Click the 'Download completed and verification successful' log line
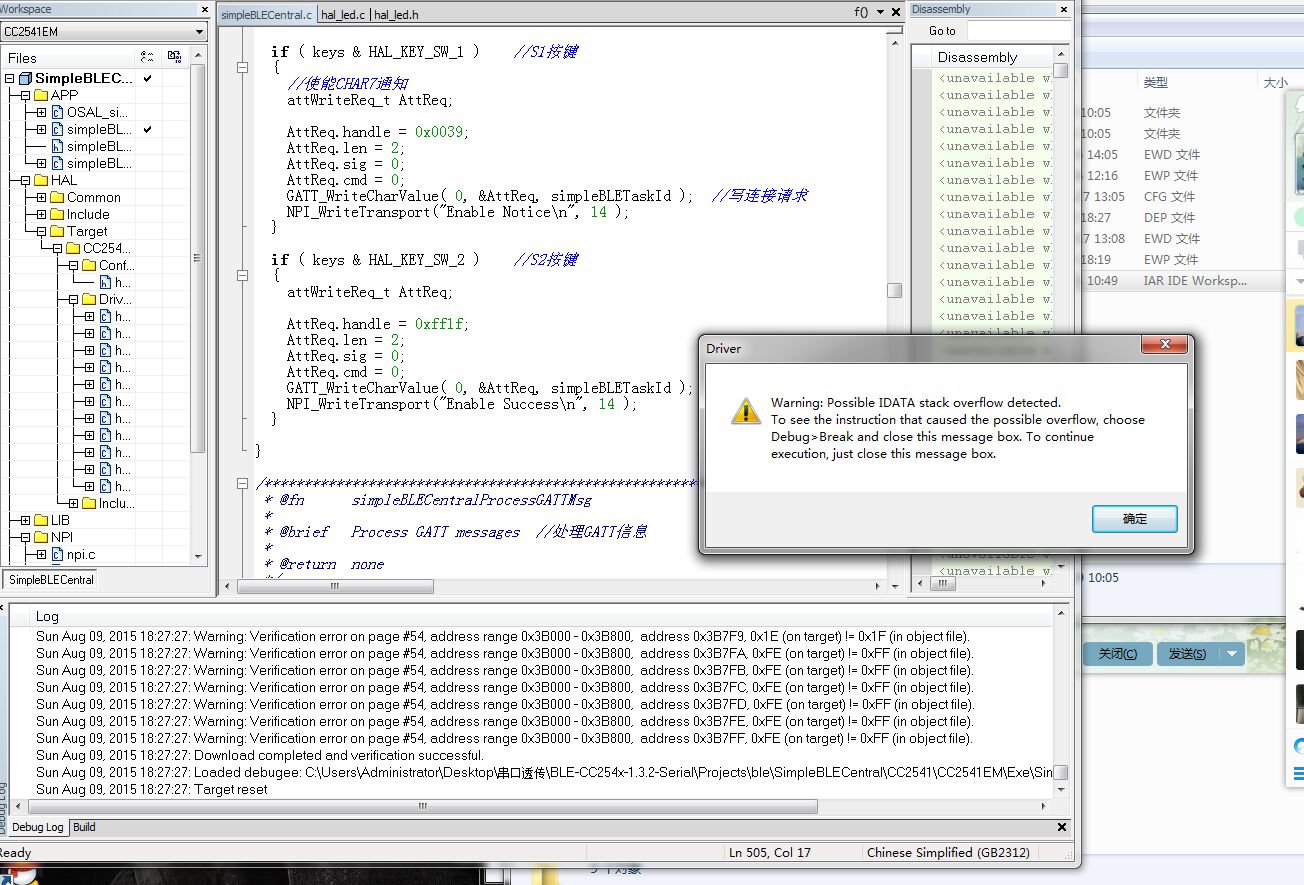 tap(260, 755)
